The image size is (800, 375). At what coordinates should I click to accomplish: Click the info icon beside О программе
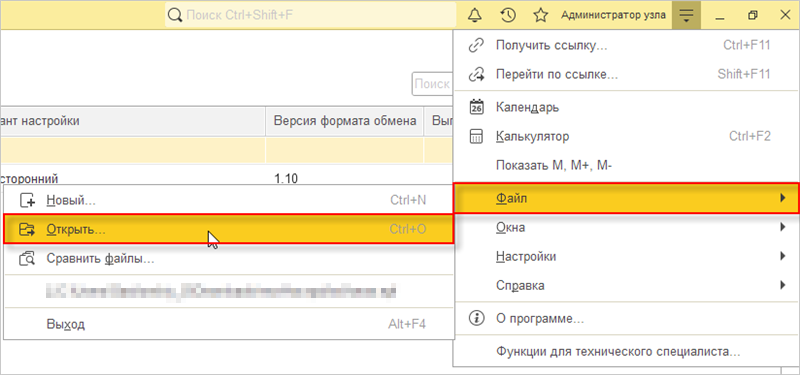(x=476, y=319)
